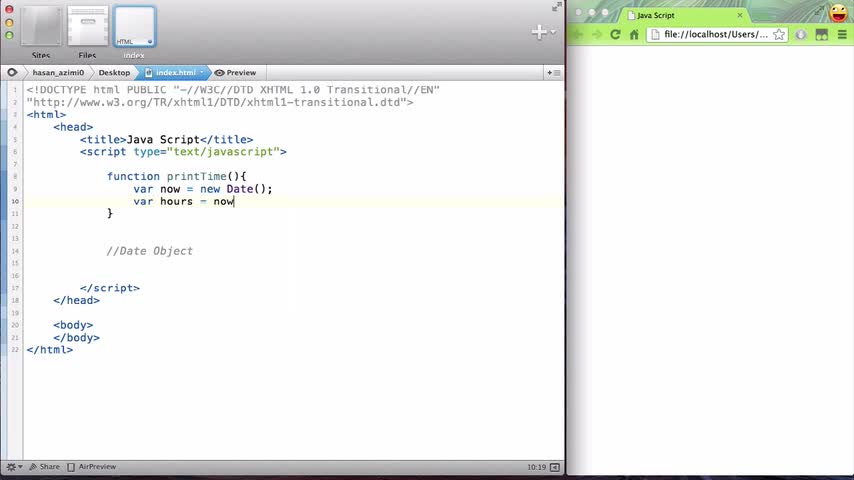
Task: Click the Chrome back arrow
Action: click(578, 34)
